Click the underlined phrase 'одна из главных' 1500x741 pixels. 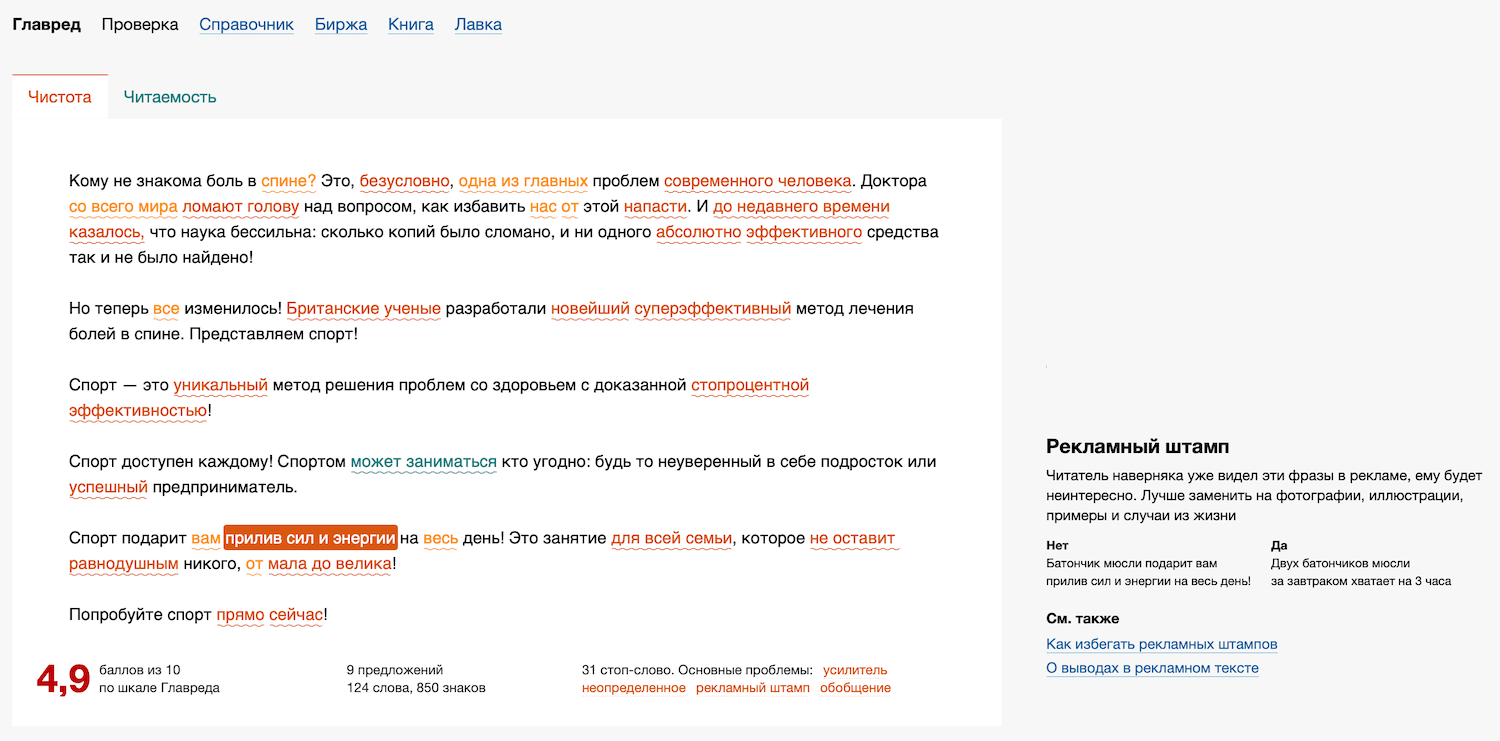point(523,181)
